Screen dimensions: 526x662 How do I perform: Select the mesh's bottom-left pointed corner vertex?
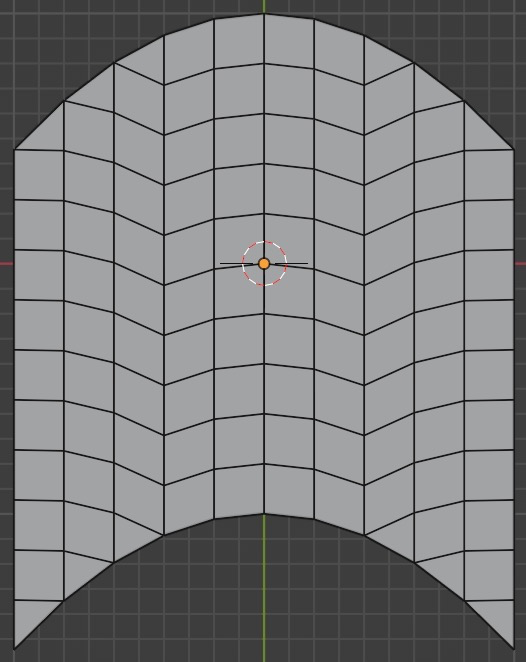(x=14, y=649)
